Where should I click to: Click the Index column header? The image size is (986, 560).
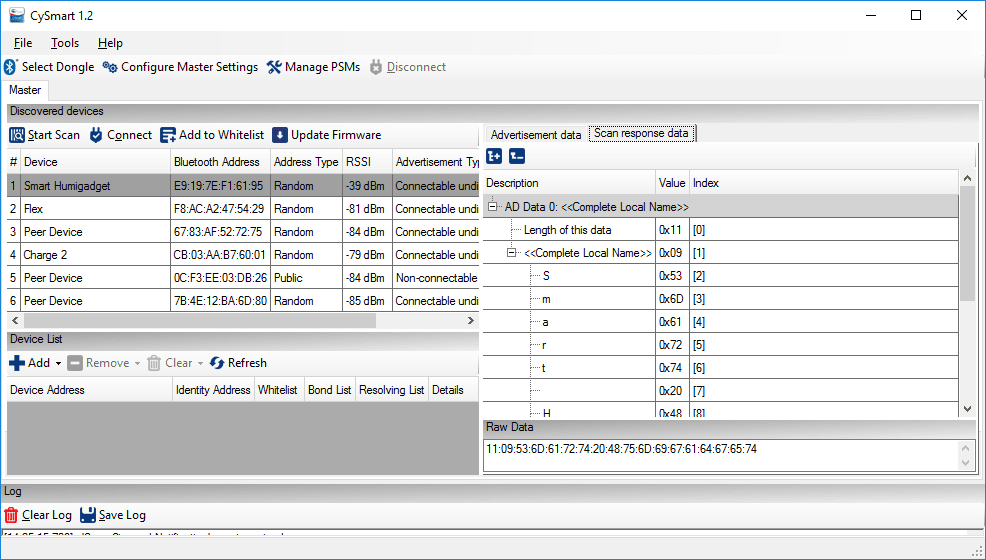click(x=824, y=183)
